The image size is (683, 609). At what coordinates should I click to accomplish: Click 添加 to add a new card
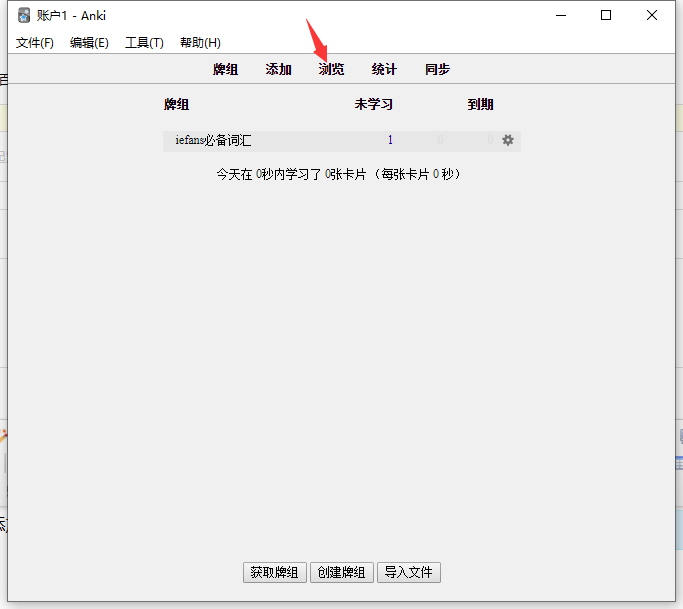[x=279, y=70]
